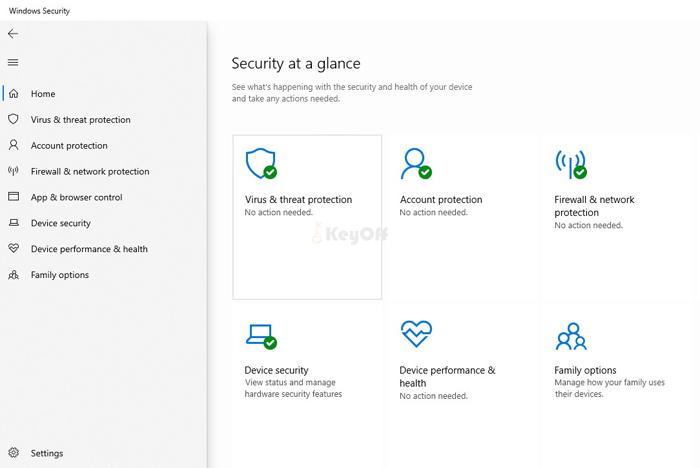Select Firewall & network protection sidebar label
This screenshot has height=468, width=700.
pos(90,172)
